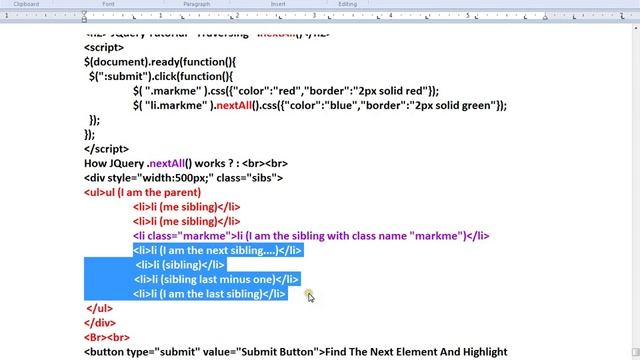Click the "</script>" closing tag line
Image resolution: width=640 pixels, height=360 pixels.
[106, 149]
